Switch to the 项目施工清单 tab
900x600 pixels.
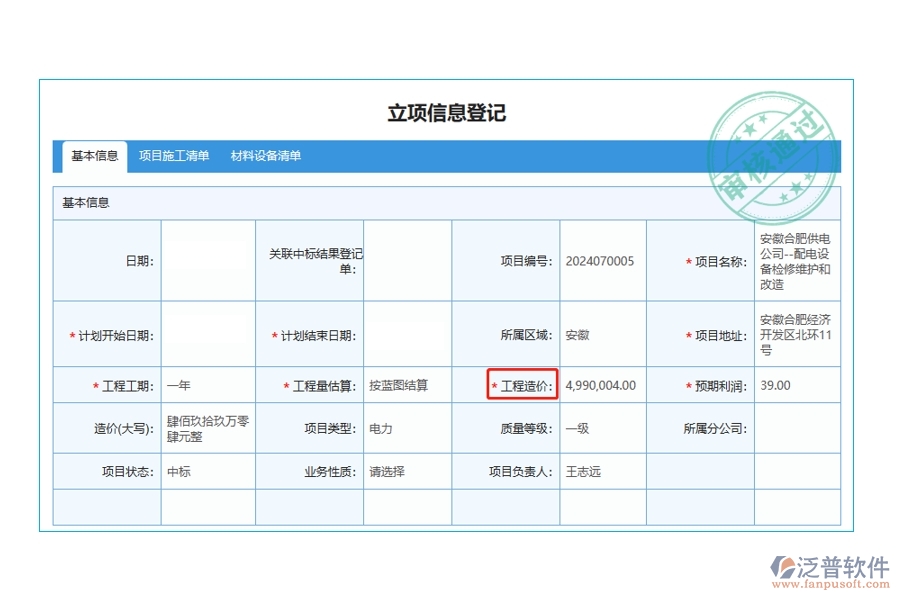pyautogui.click(x=174, y=155)
